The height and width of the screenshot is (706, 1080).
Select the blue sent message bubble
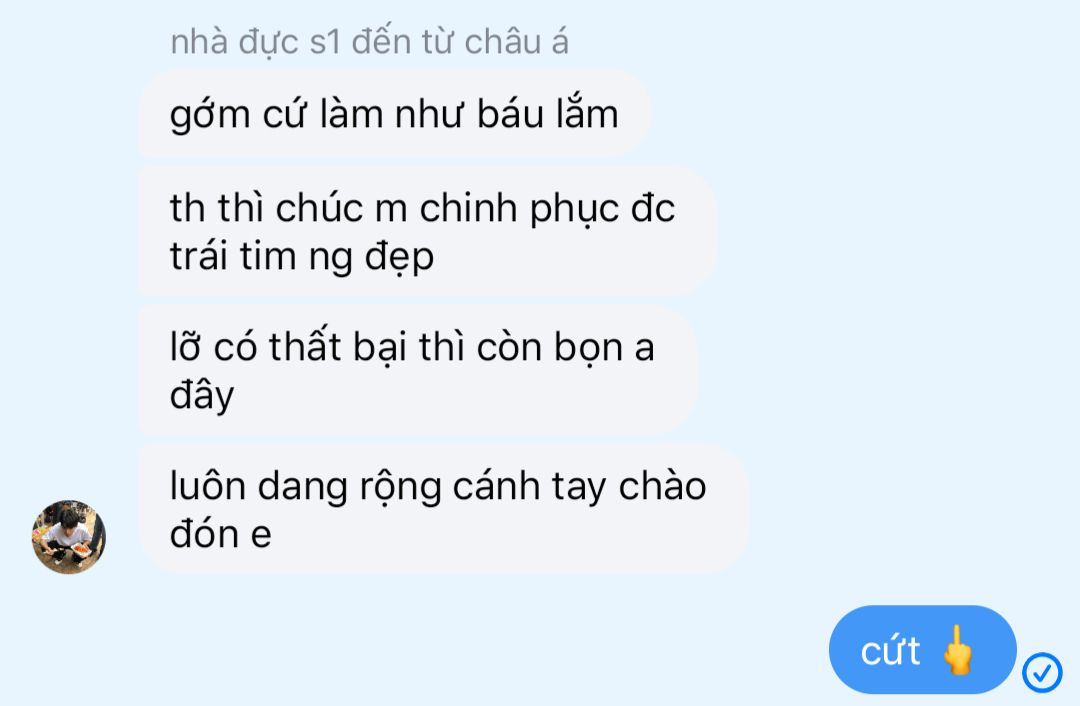point(922,650)
